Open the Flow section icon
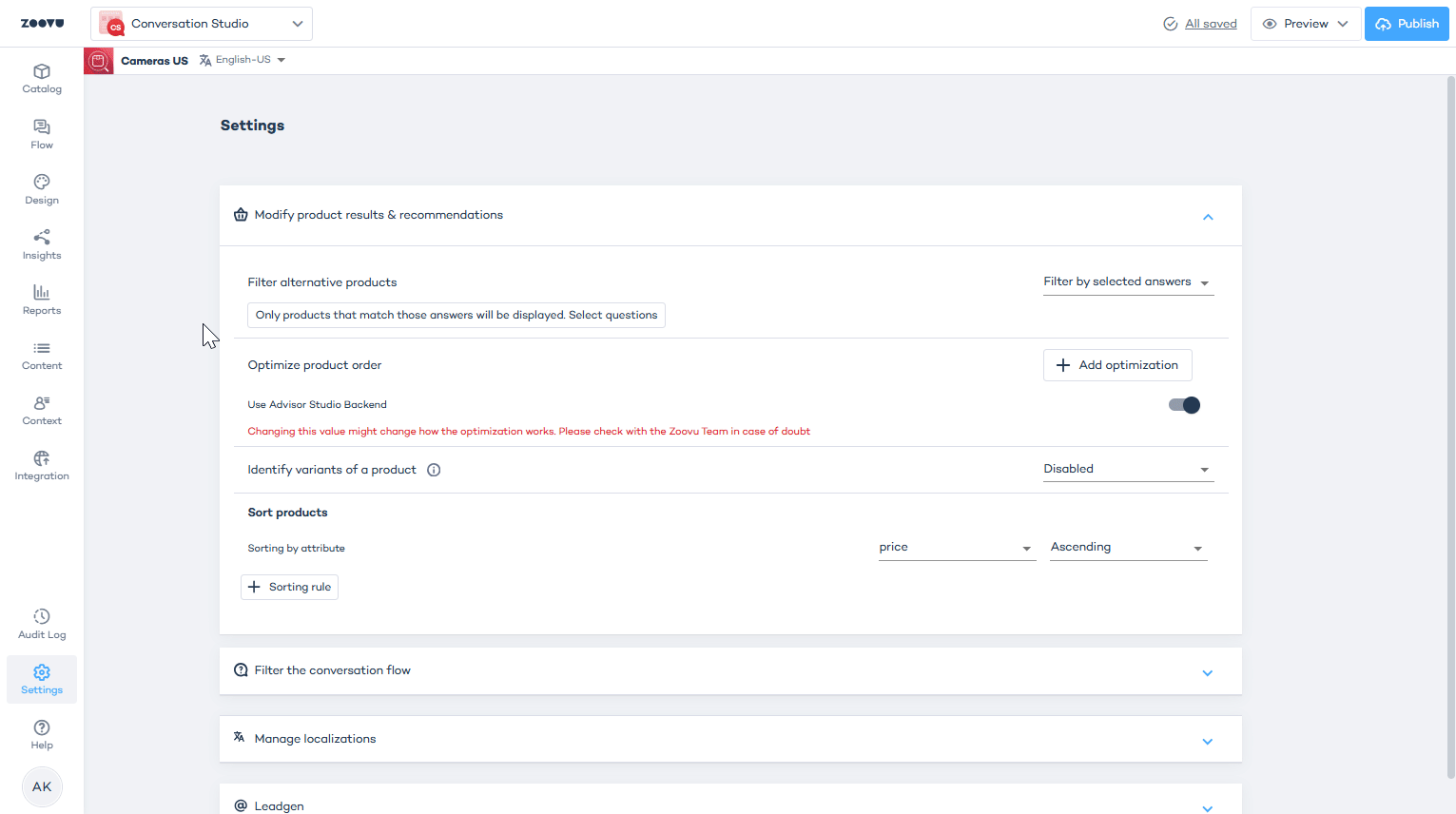1456x814 pixels. pyautogui.click(x=42, y=127)
